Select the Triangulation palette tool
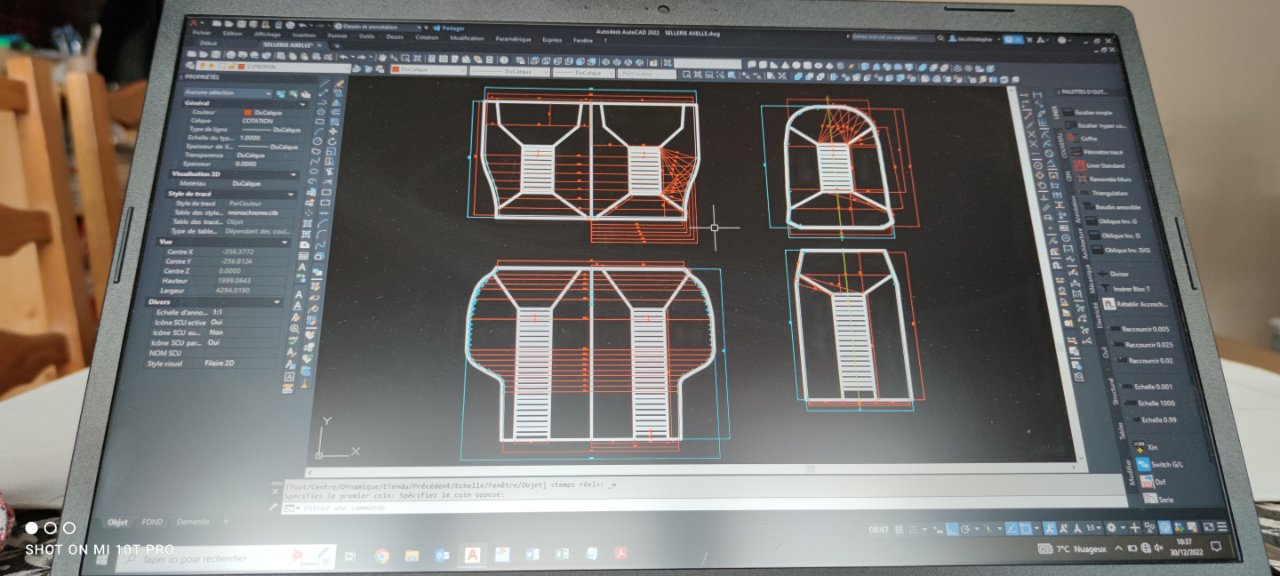This screenshot has height=576, width=1280. tap(1110, 193)
